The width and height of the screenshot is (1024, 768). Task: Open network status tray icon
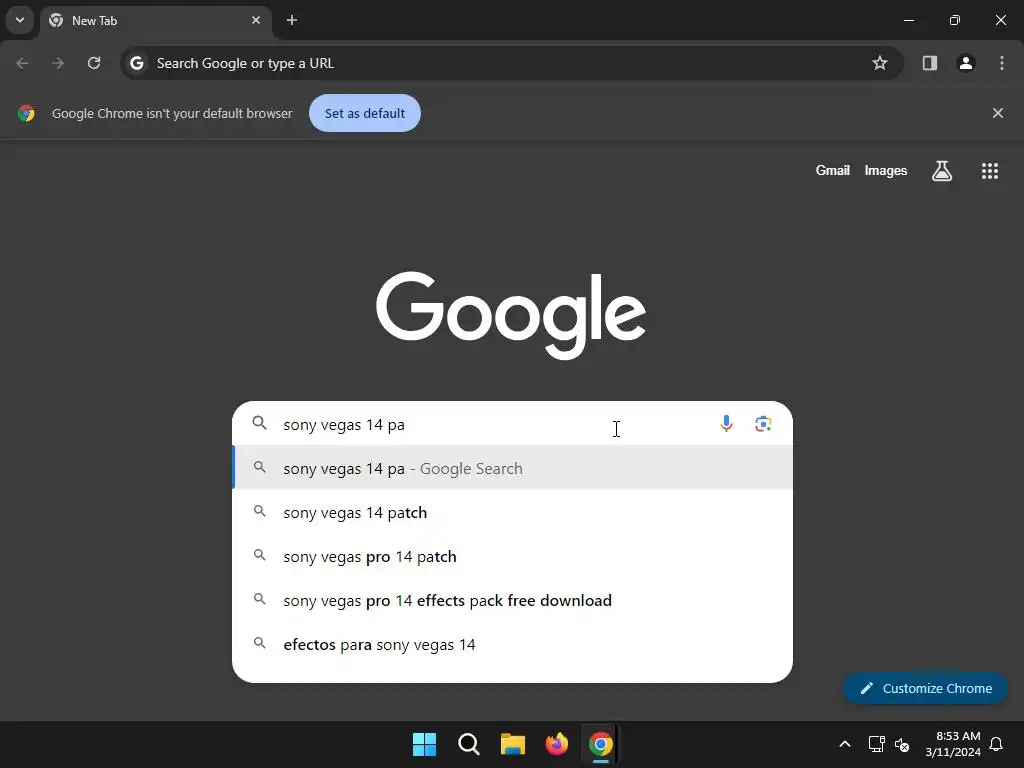pyautogui.click(x=876, y=744)
